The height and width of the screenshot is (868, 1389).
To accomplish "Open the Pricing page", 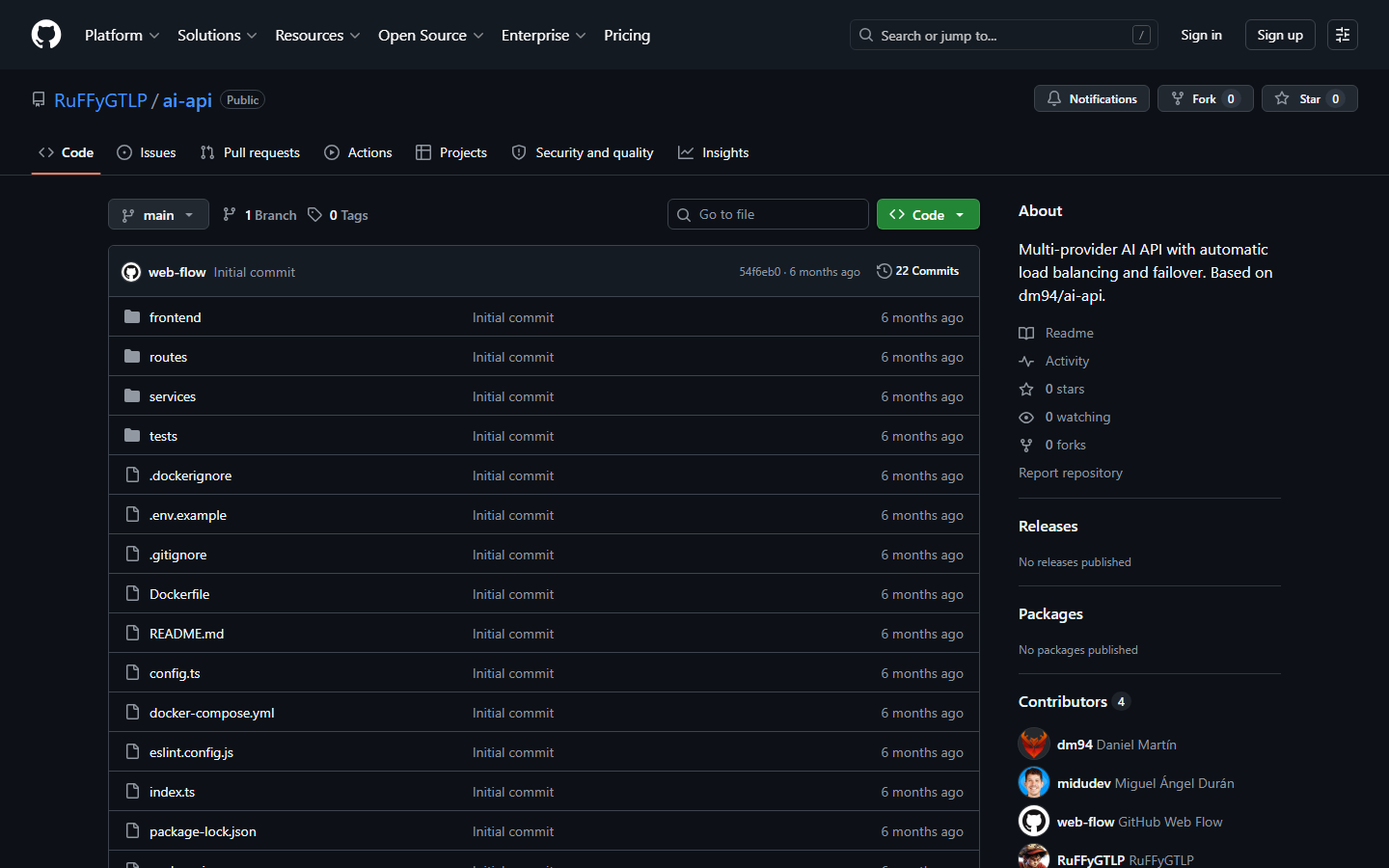I will (627, 35).
